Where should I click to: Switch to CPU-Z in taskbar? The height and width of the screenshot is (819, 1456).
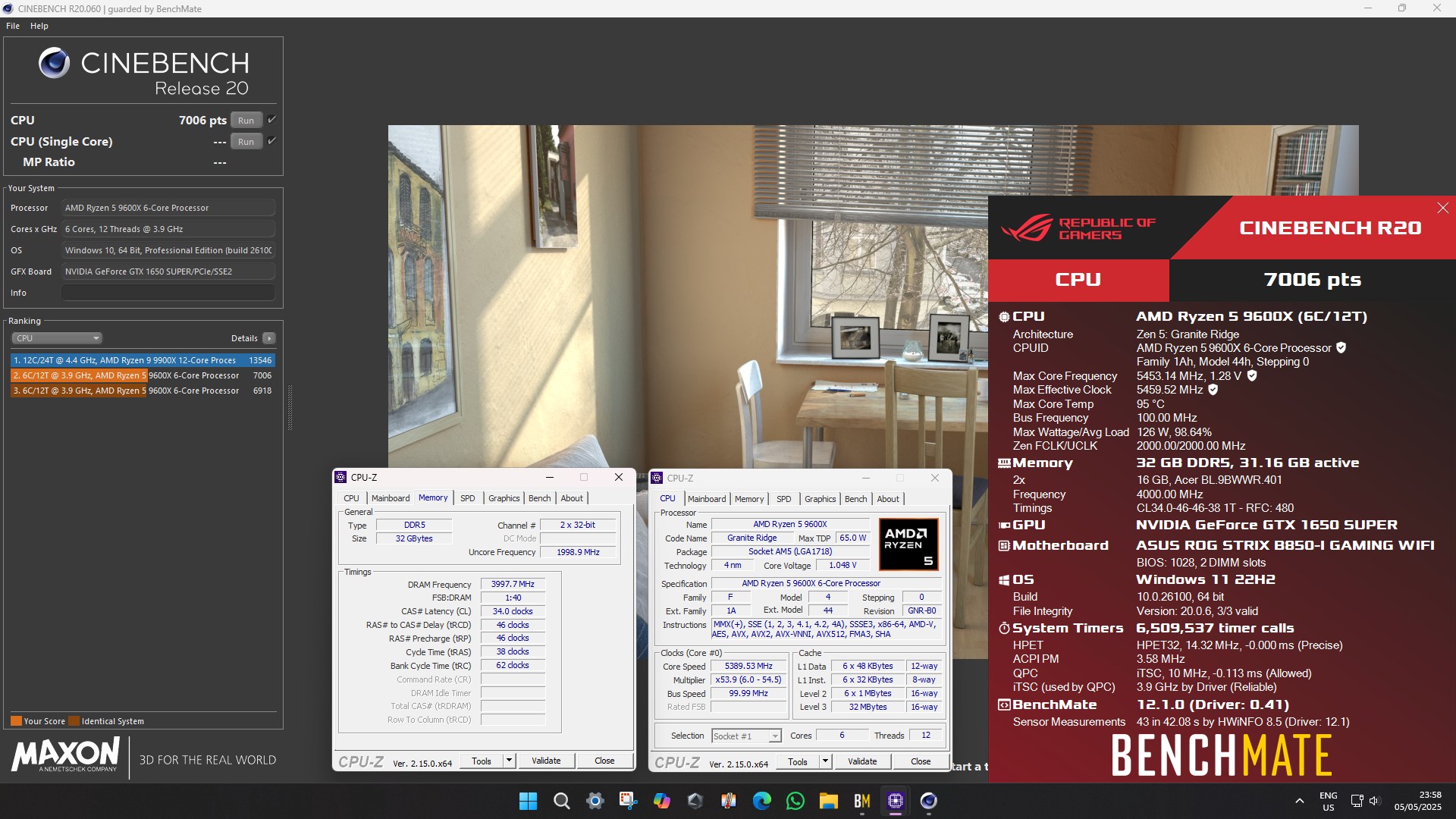click(895, 801)
